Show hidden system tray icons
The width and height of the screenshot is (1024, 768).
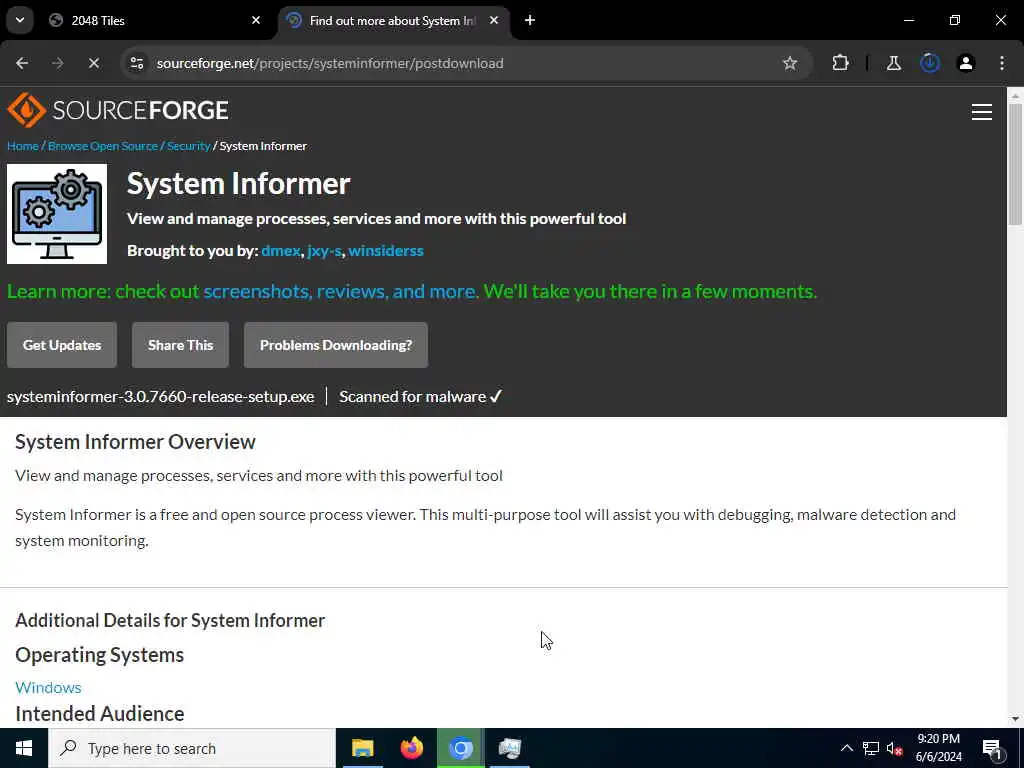point(846,748)
